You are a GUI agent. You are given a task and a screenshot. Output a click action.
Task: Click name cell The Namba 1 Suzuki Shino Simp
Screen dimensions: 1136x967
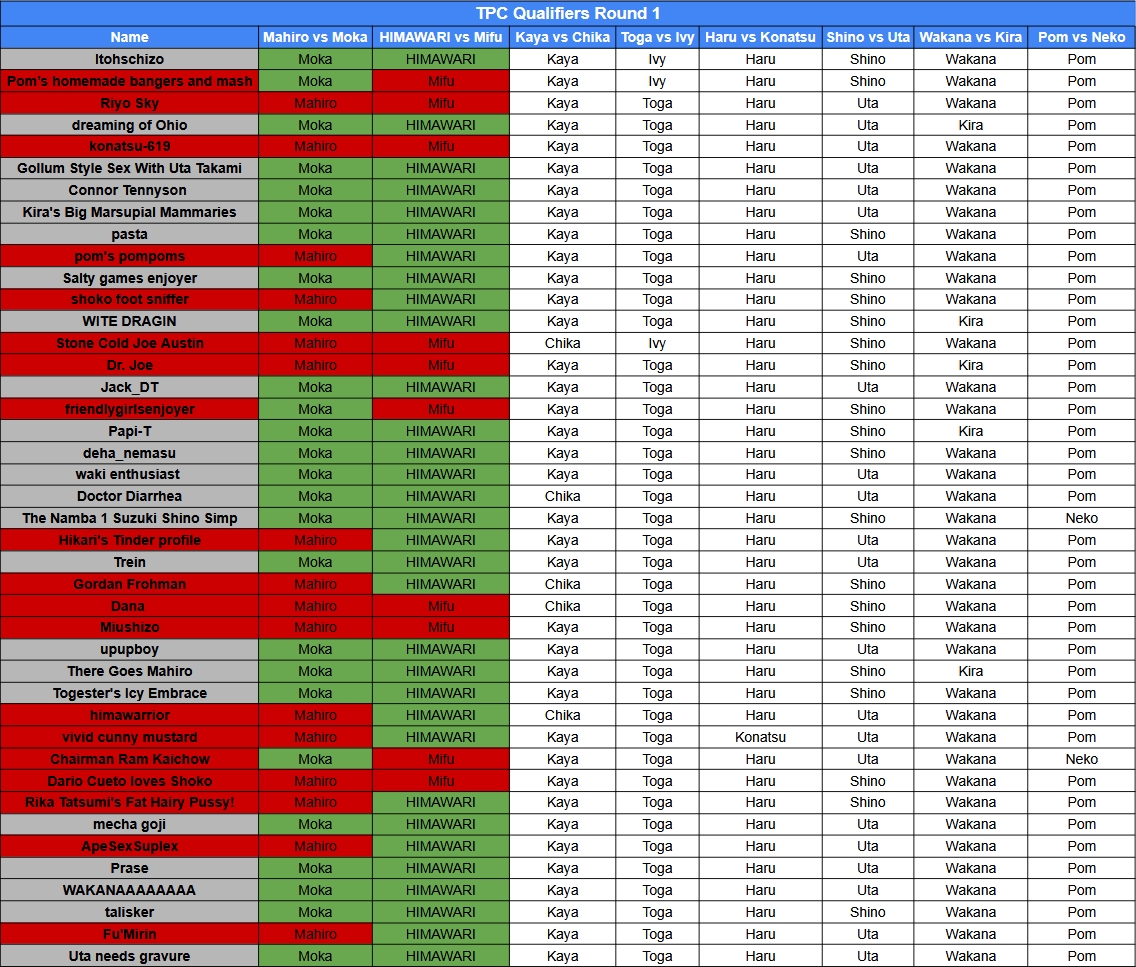coord(130,518)
